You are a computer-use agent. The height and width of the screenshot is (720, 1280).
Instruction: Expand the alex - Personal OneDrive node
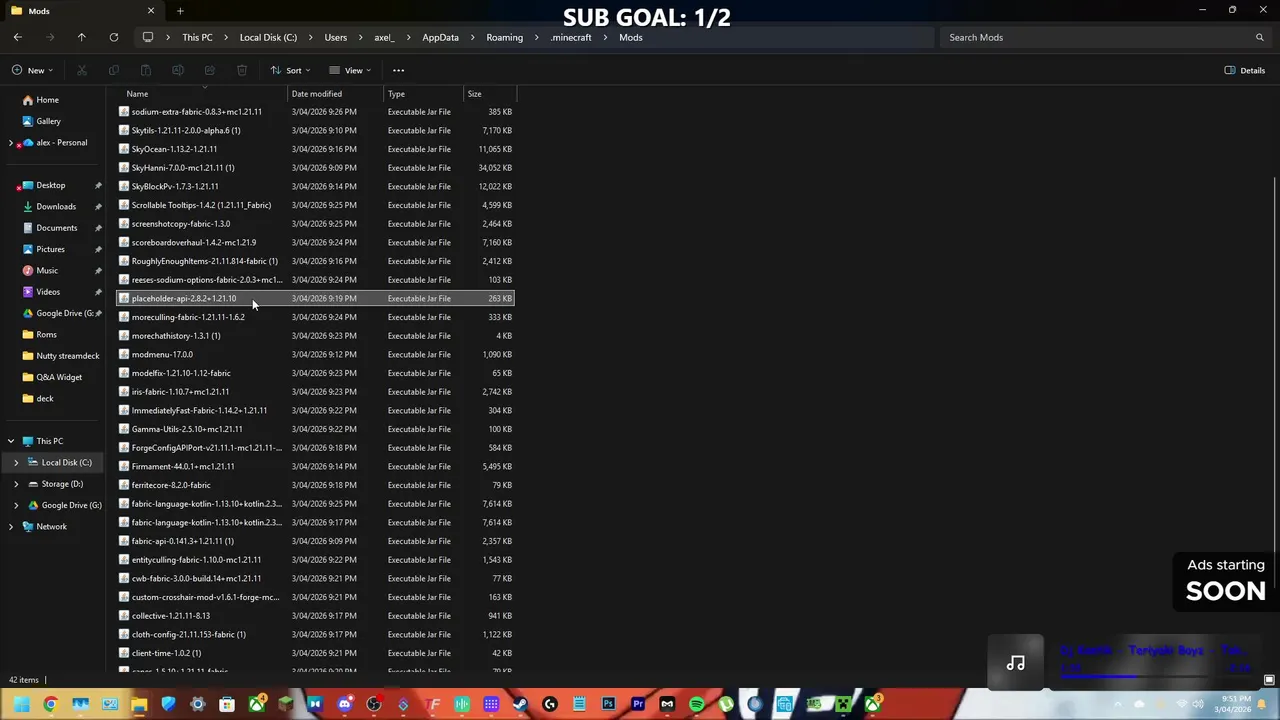[11, 143]
